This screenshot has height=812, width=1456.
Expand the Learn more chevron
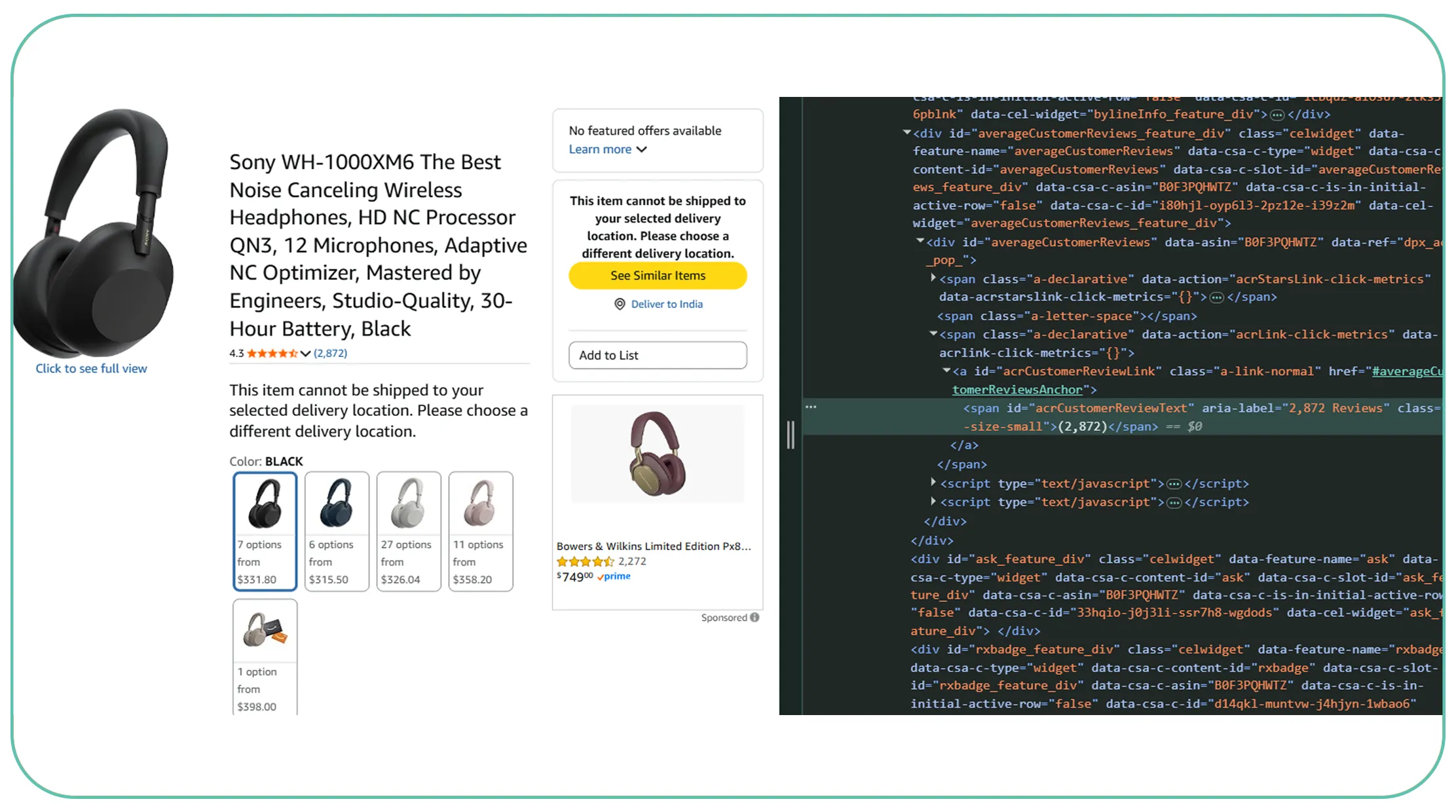pos(642,149)
